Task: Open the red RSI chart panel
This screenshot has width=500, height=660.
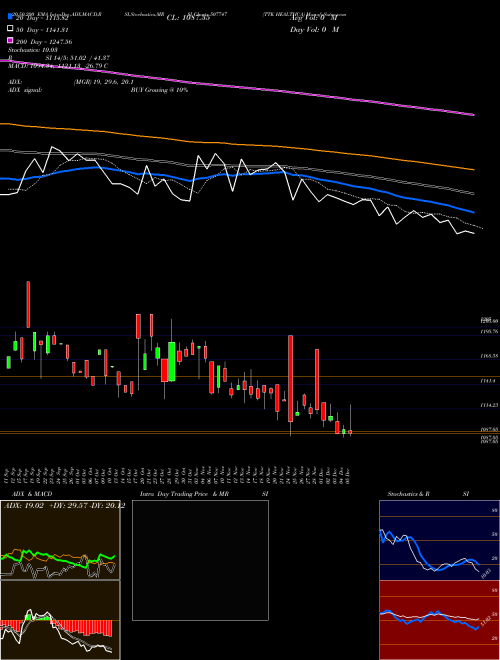Action: click(439, 620)
